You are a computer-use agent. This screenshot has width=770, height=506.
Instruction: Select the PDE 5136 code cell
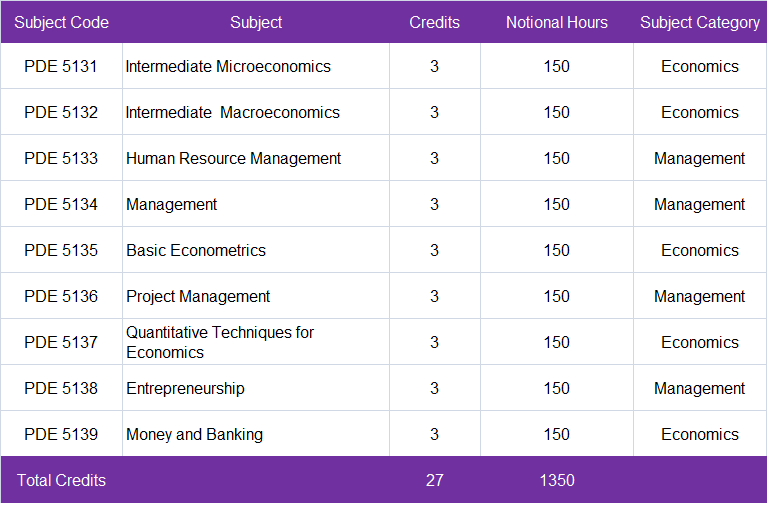[61, 297]
